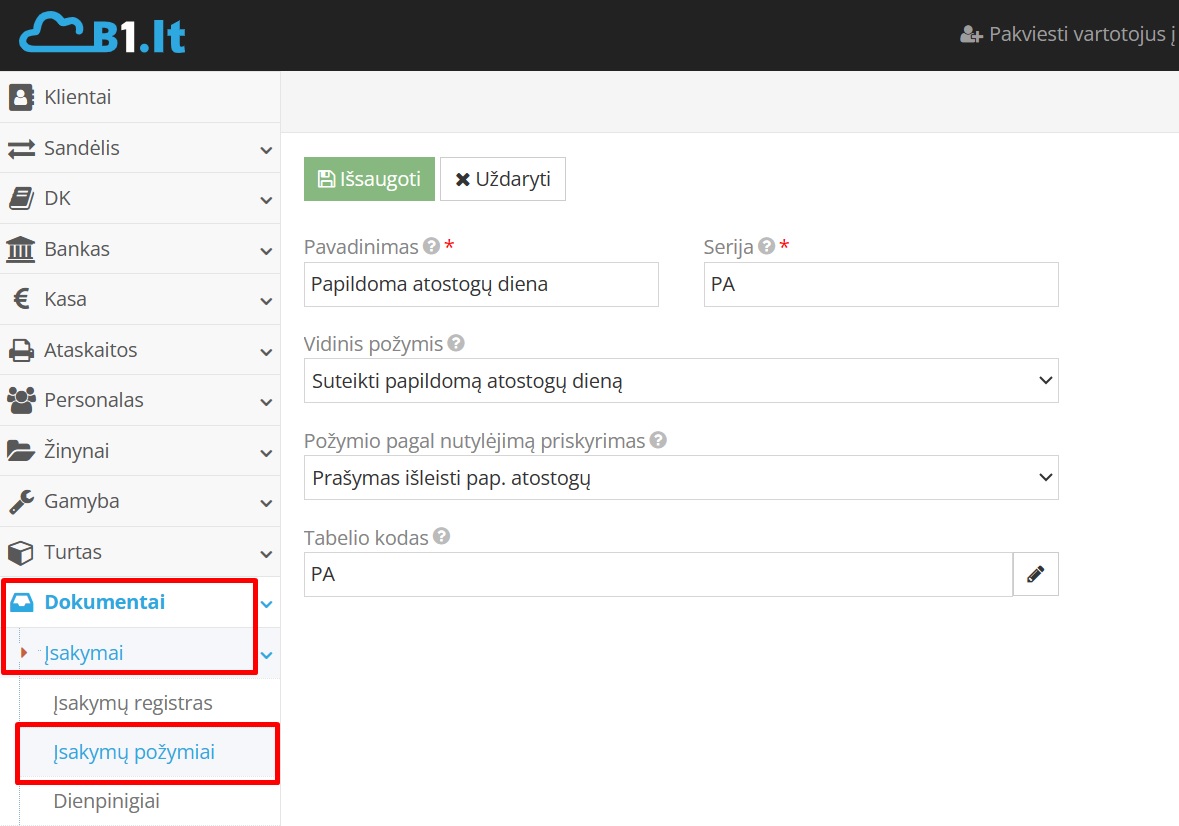Click the pencil icon beside Tabelio kodas
This screenshot has width=1179, height=826.
[x=1035, y=574]
